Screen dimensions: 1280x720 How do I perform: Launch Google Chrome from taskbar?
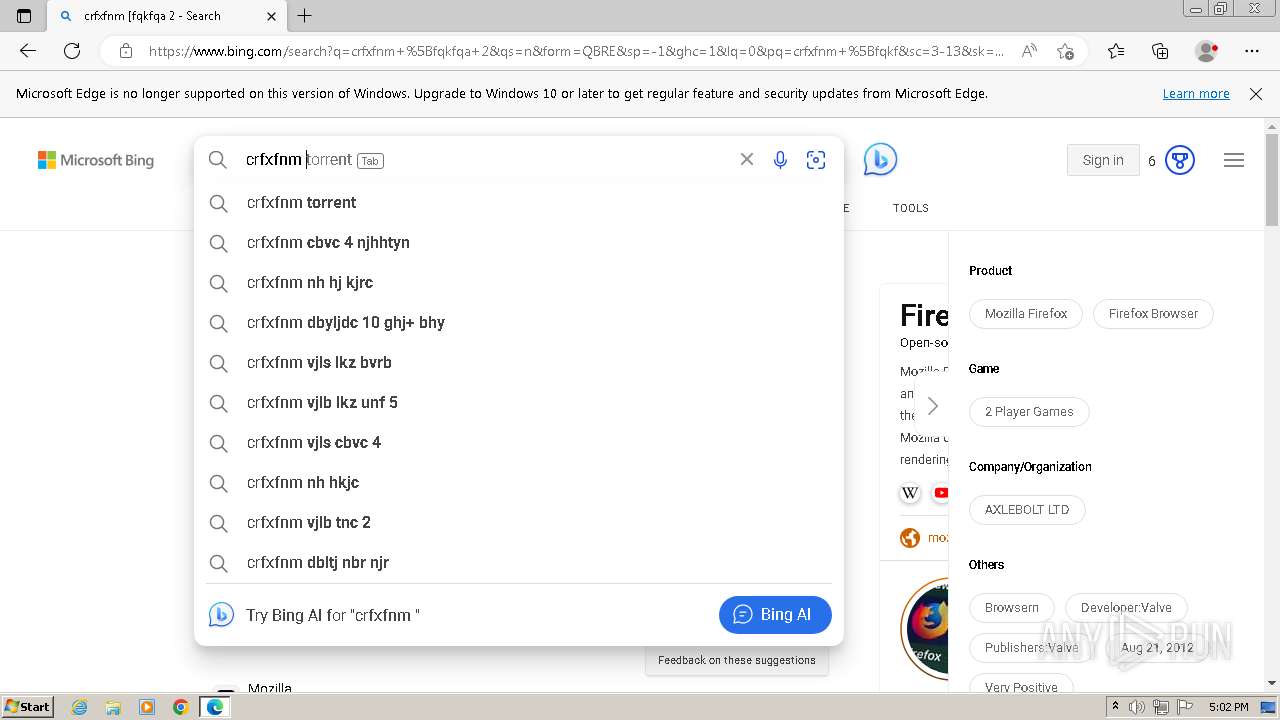point(181,707)
